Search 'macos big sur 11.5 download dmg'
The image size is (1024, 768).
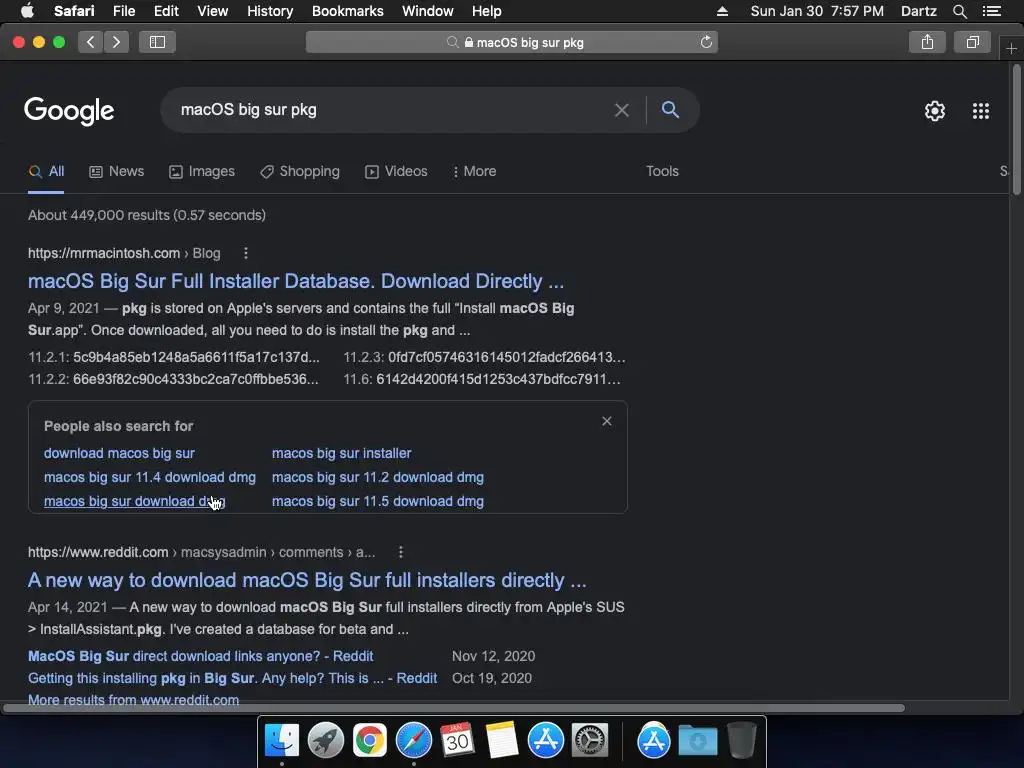click(x=377, y=502)
